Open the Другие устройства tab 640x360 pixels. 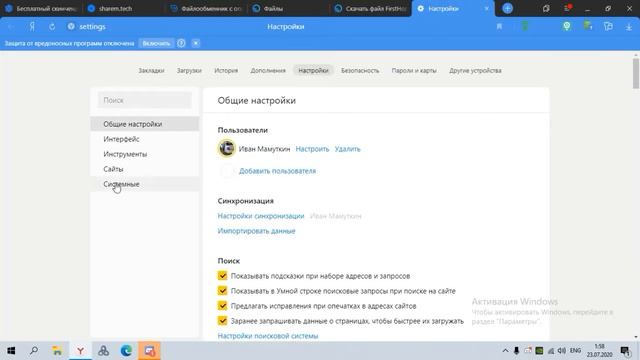click(x=475, y=71)
